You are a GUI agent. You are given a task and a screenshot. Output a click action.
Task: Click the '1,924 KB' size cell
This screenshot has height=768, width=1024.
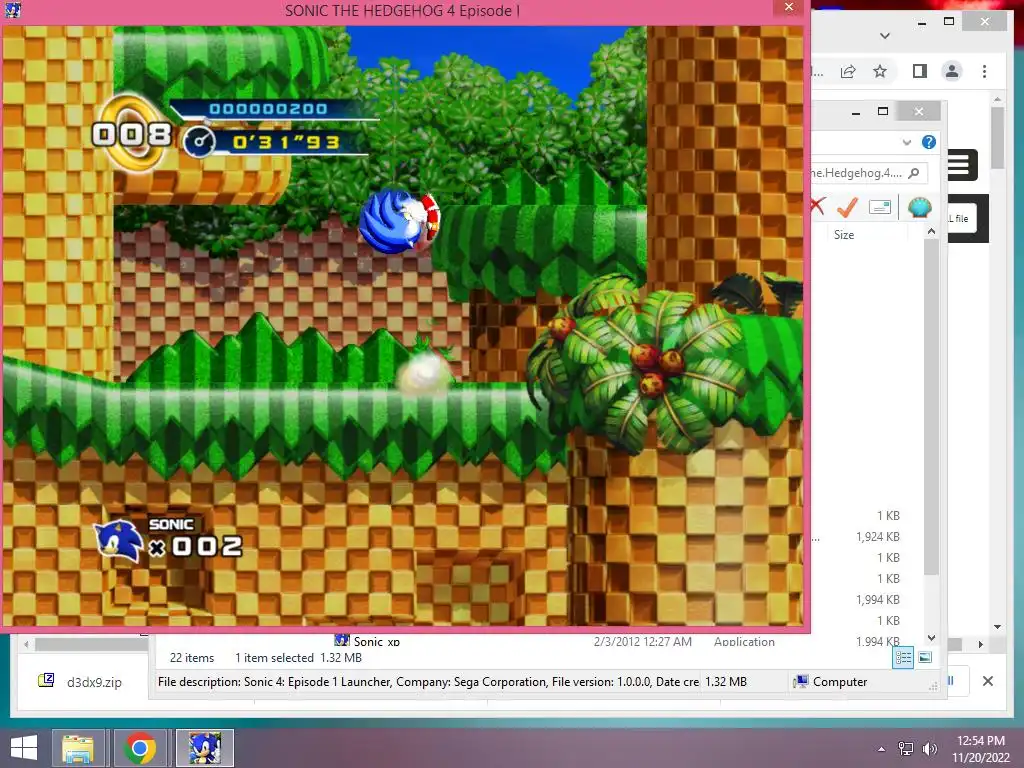click(x=878, y=537)
